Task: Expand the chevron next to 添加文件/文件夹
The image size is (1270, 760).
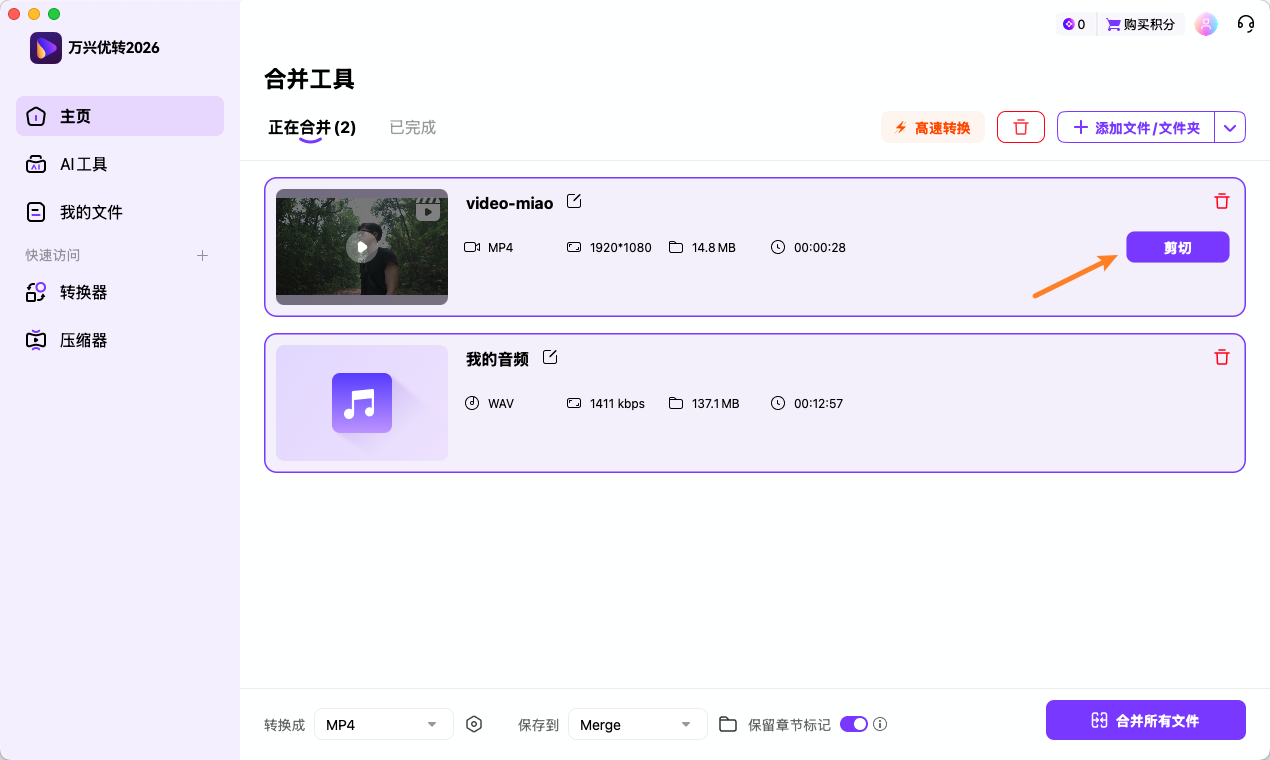Action: tap(1230, 127)
